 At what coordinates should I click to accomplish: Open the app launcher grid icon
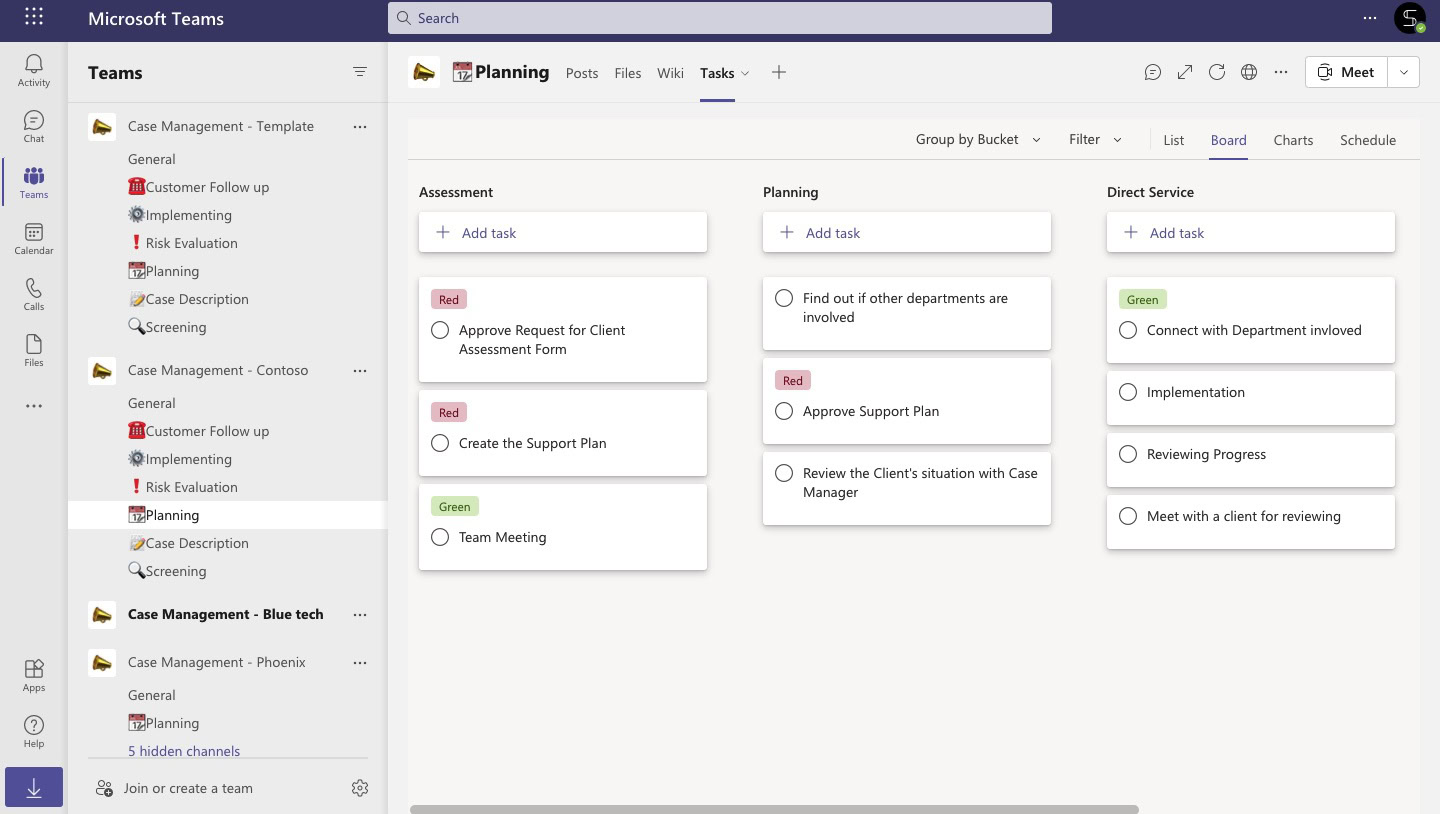[34, 17]
